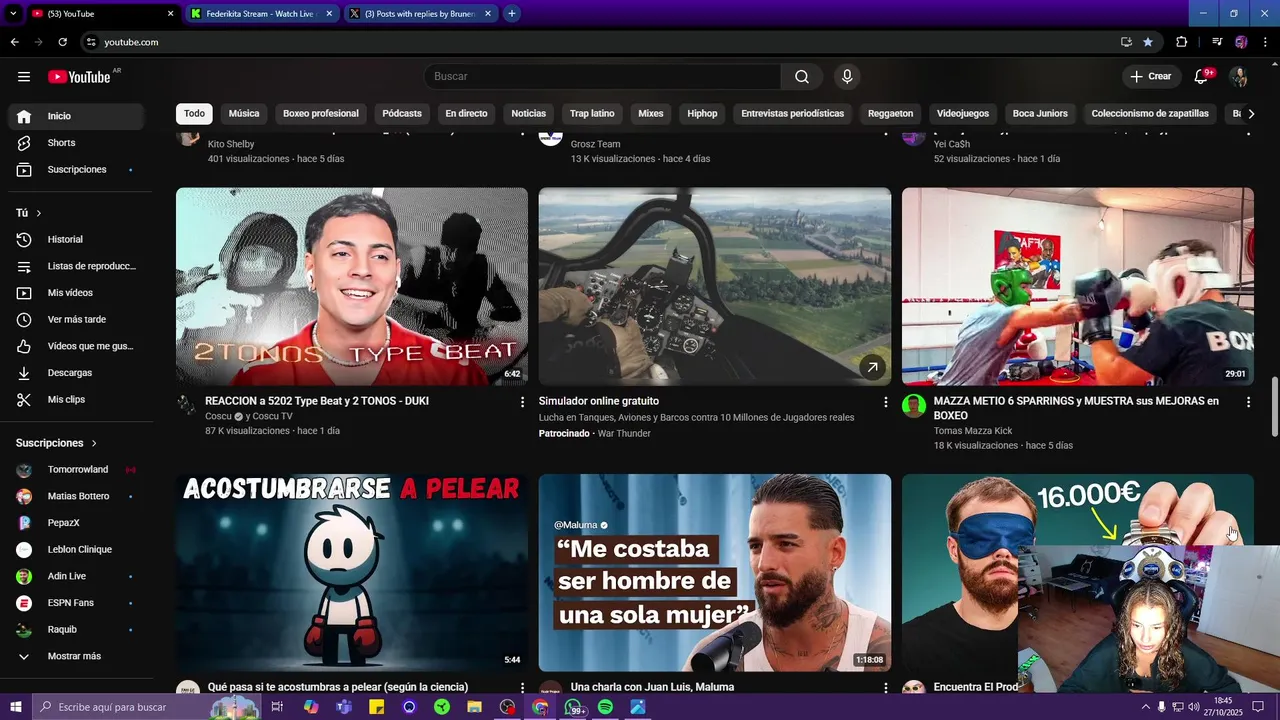
Task: Open Descargas in the sidebar
Action: click(76, 373)
